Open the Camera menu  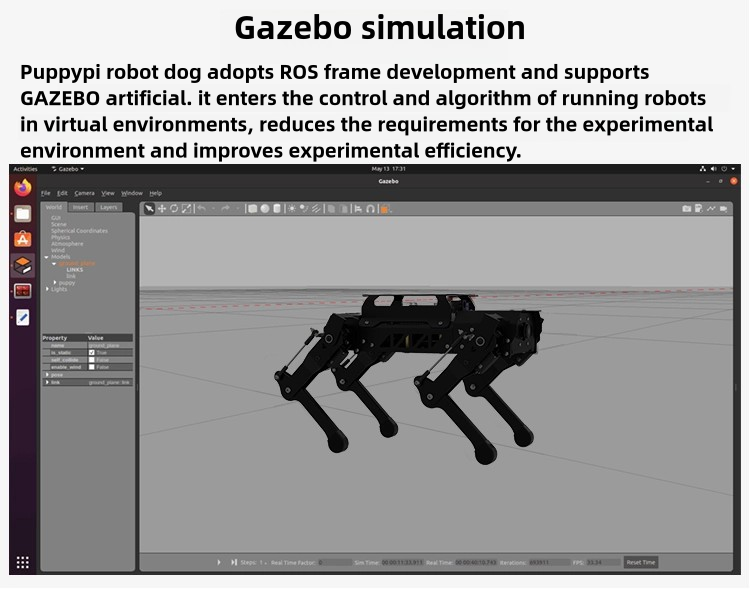point(84,193)
